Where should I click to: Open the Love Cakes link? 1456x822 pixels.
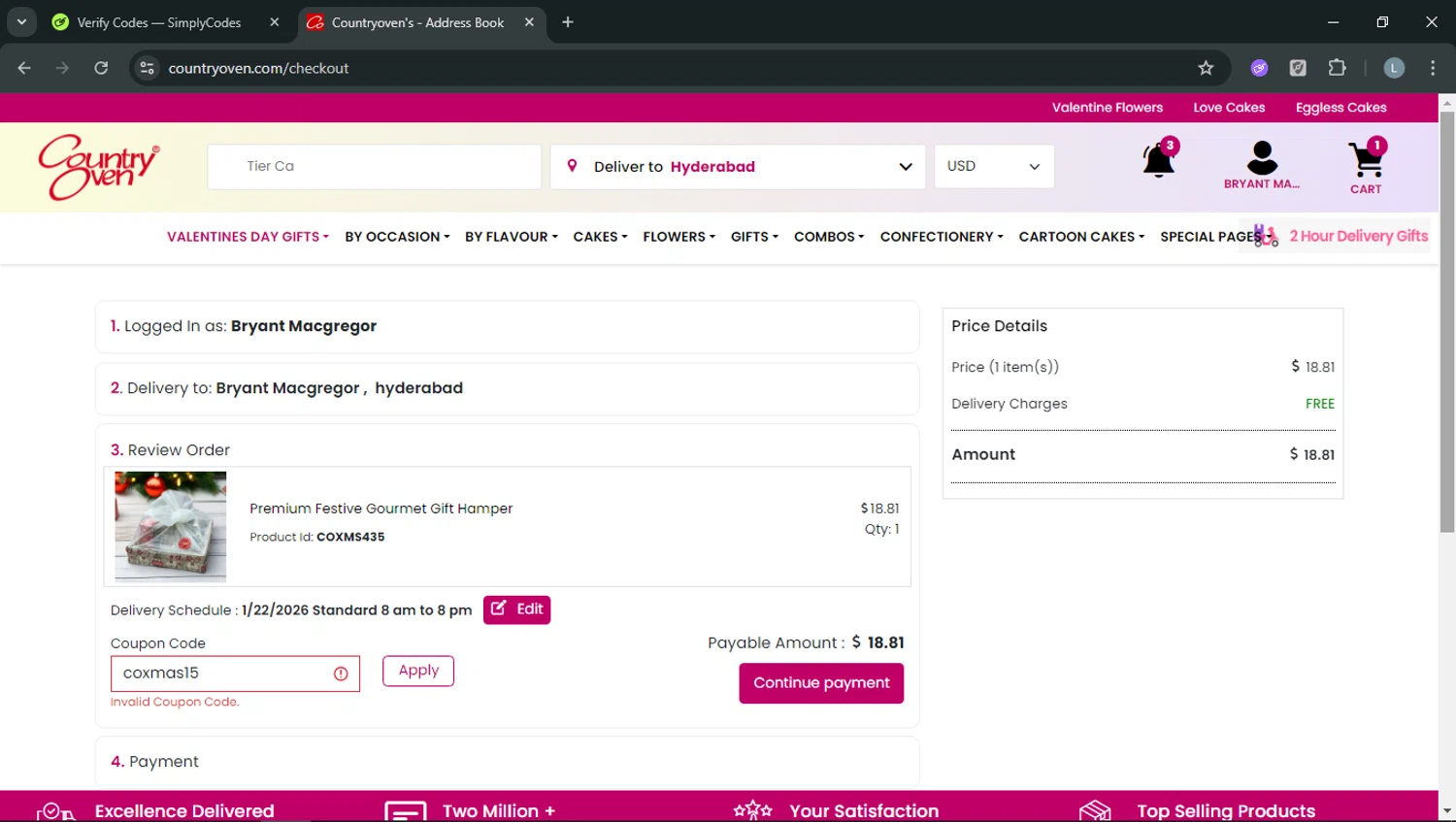tap(1229, 108)
